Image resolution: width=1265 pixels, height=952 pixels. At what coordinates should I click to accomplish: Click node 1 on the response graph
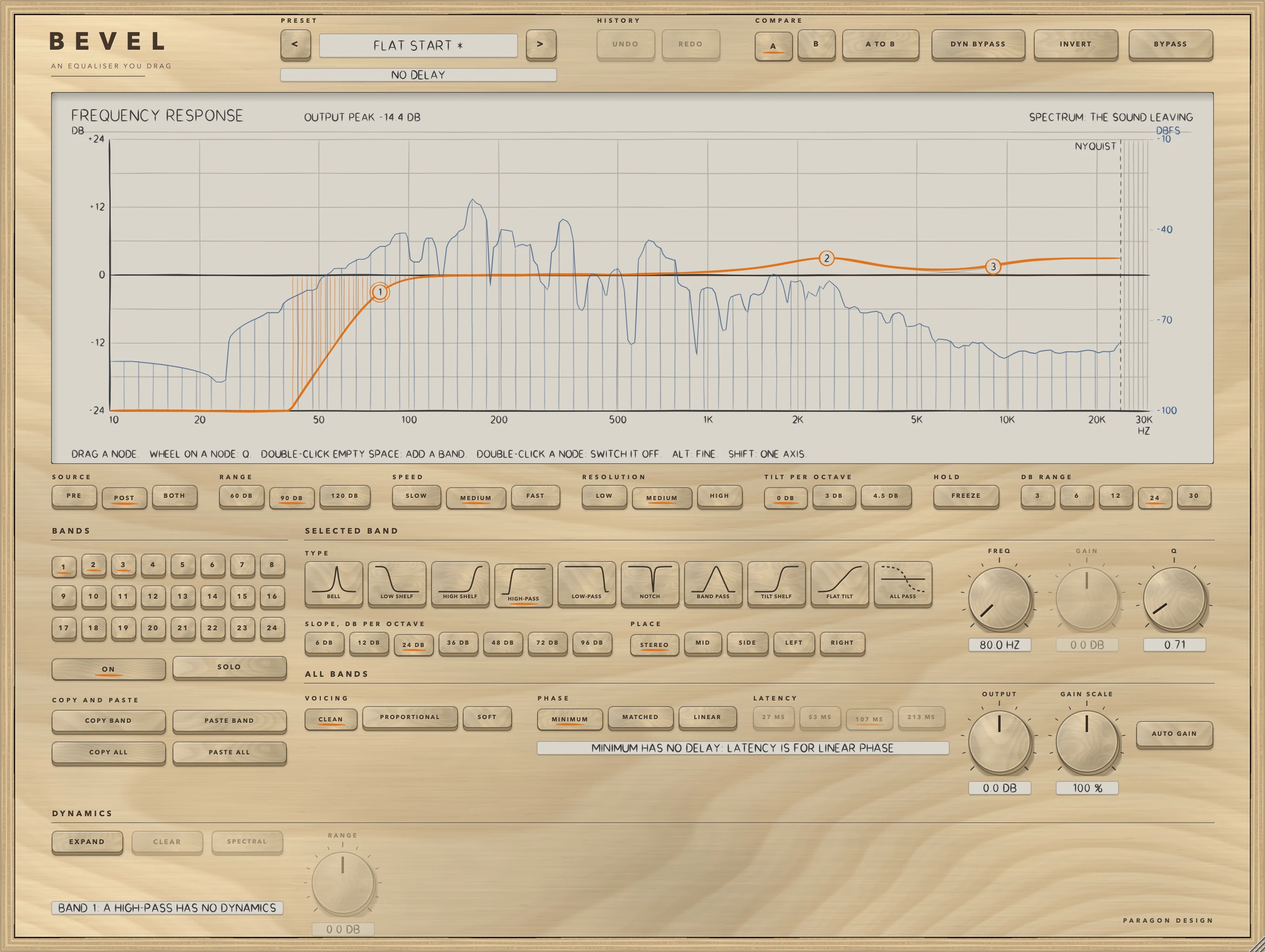coord(379,292)
